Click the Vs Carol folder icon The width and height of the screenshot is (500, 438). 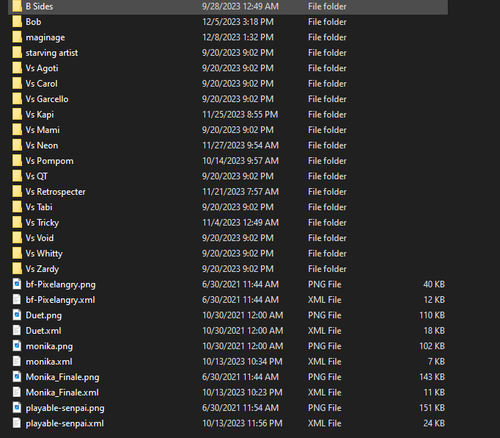[17, 83]
